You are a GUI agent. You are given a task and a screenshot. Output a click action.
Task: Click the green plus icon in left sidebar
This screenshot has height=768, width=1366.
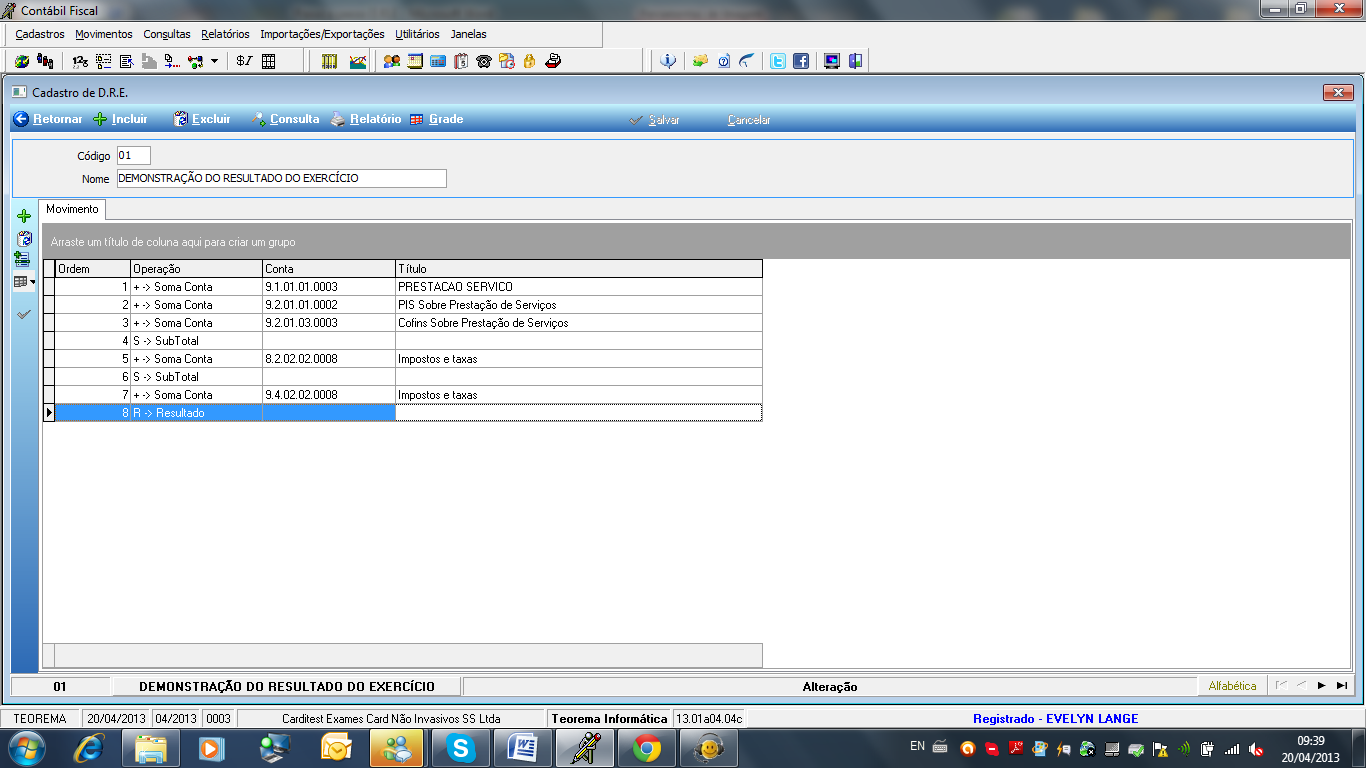[x=25, y=216]
